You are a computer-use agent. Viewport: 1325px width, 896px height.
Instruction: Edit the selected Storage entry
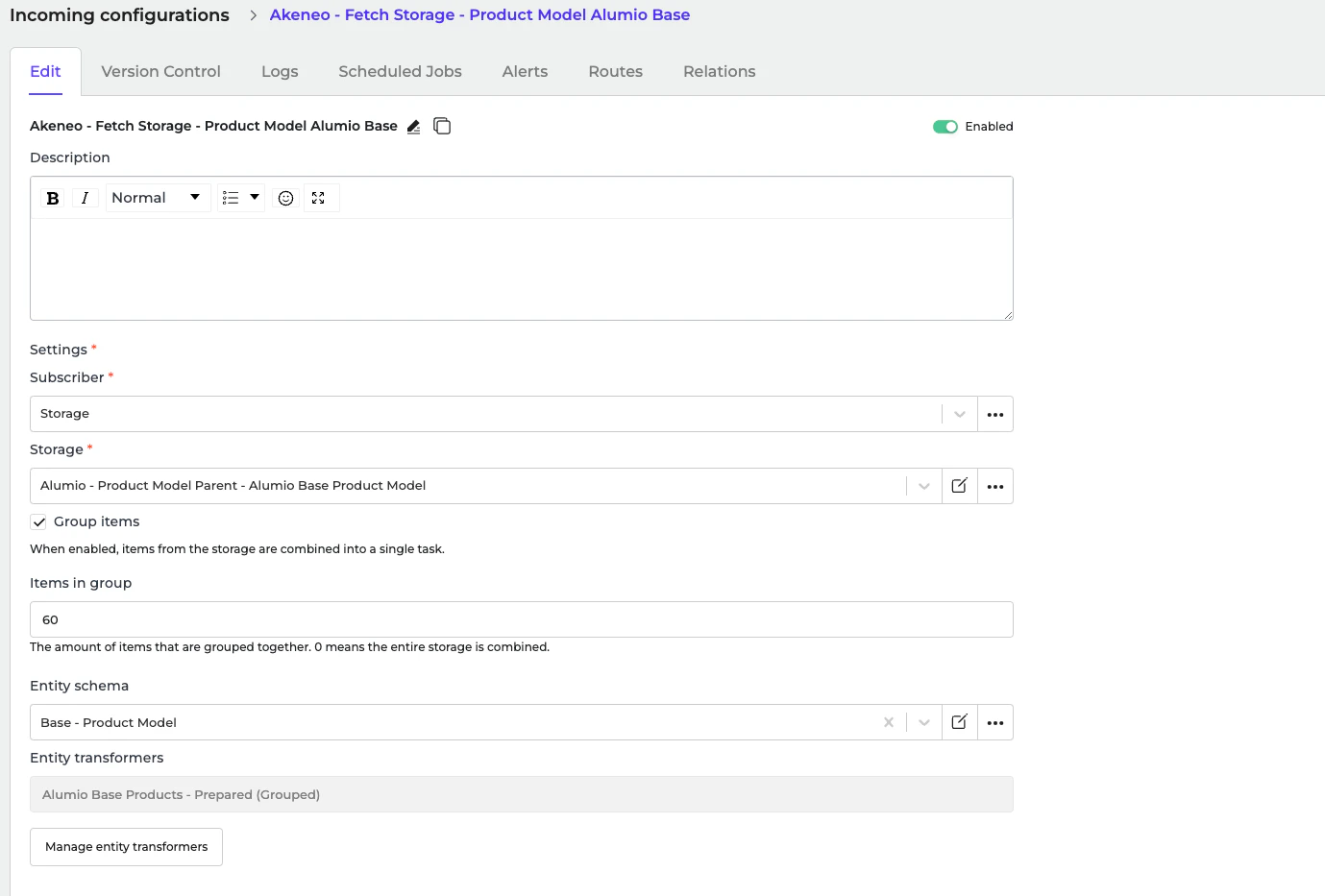pos(959,486)
